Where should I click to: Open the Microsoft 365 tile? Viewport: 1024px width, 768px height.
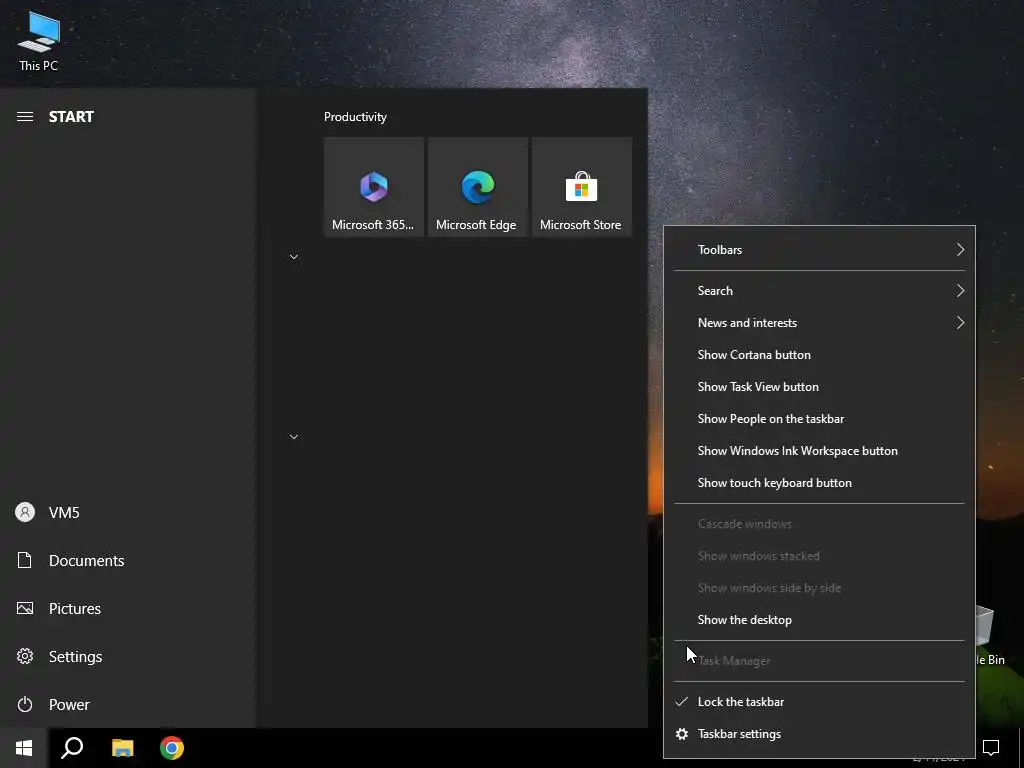click(x=374, y=187)
